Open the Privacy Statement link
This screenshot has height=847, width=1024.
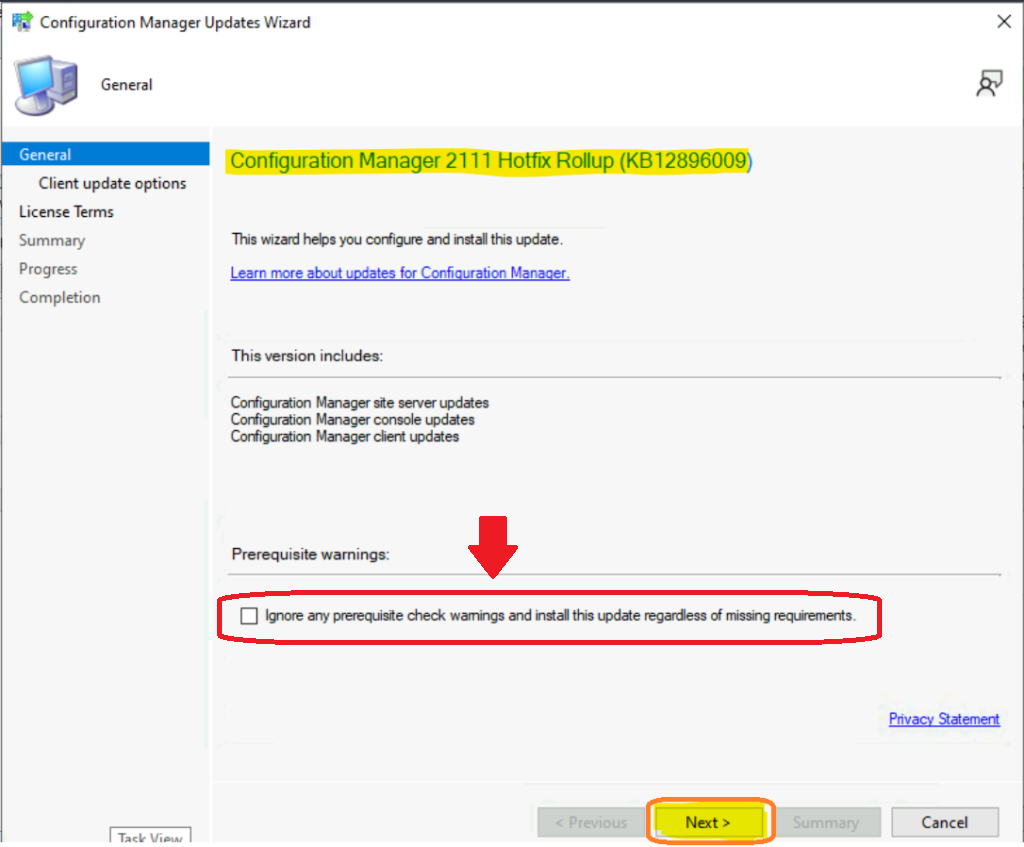pos(944,719)
